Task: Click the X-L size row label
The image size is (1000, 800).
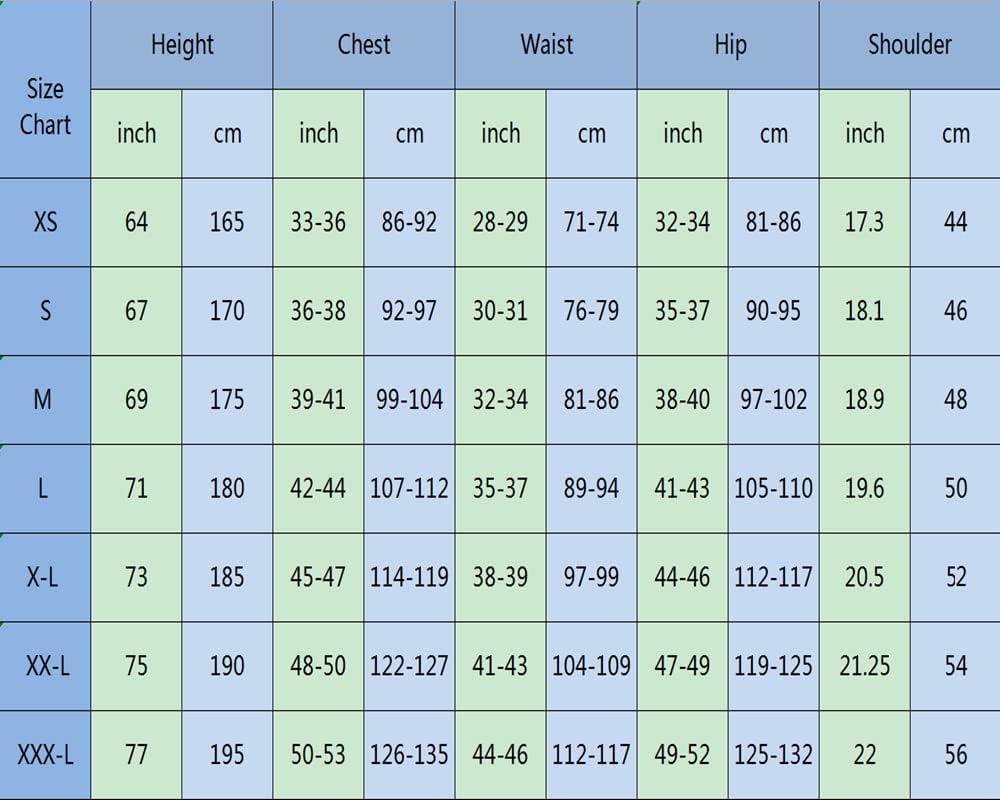Action: pyautogui.click(x=43, y=577)
